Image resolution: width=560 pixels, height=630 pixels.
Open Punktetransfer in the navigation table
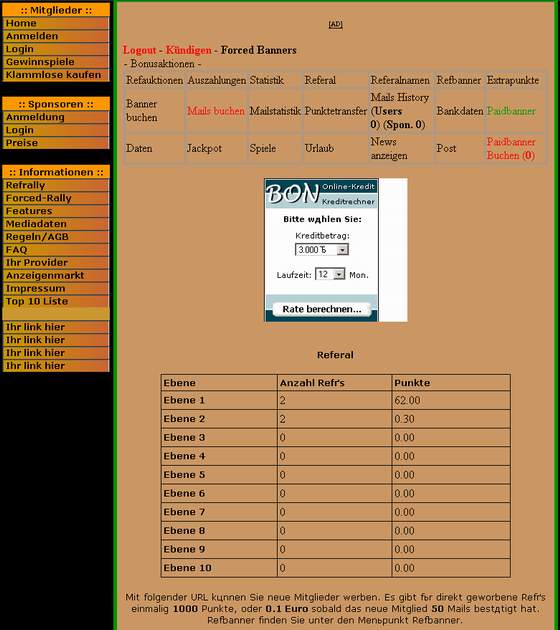point(335,111)
